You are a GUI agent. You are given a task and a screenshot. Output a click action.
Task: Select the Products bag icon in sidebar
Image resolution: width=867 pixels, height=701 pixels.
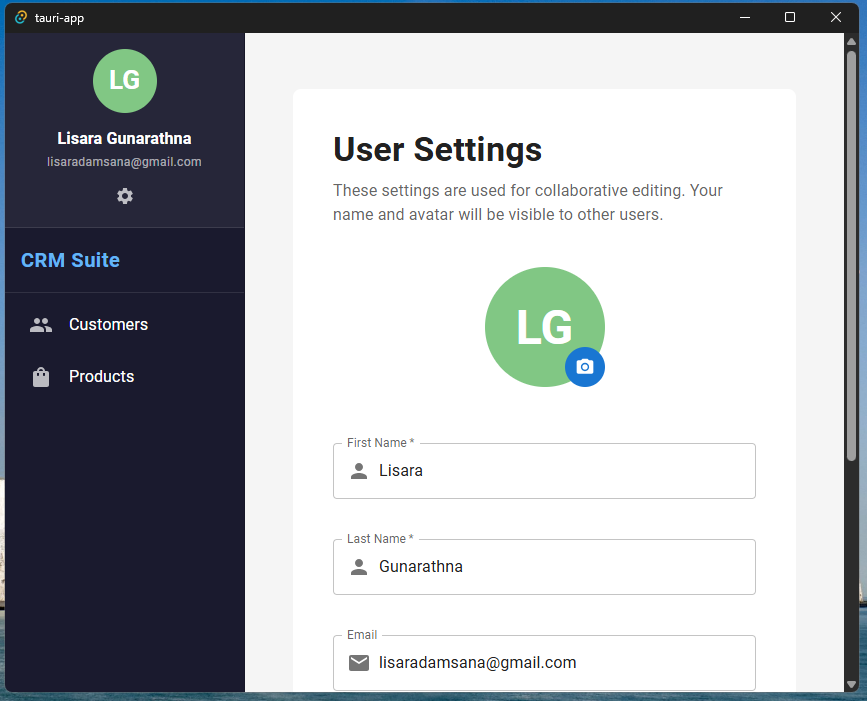tap(40, 376)
